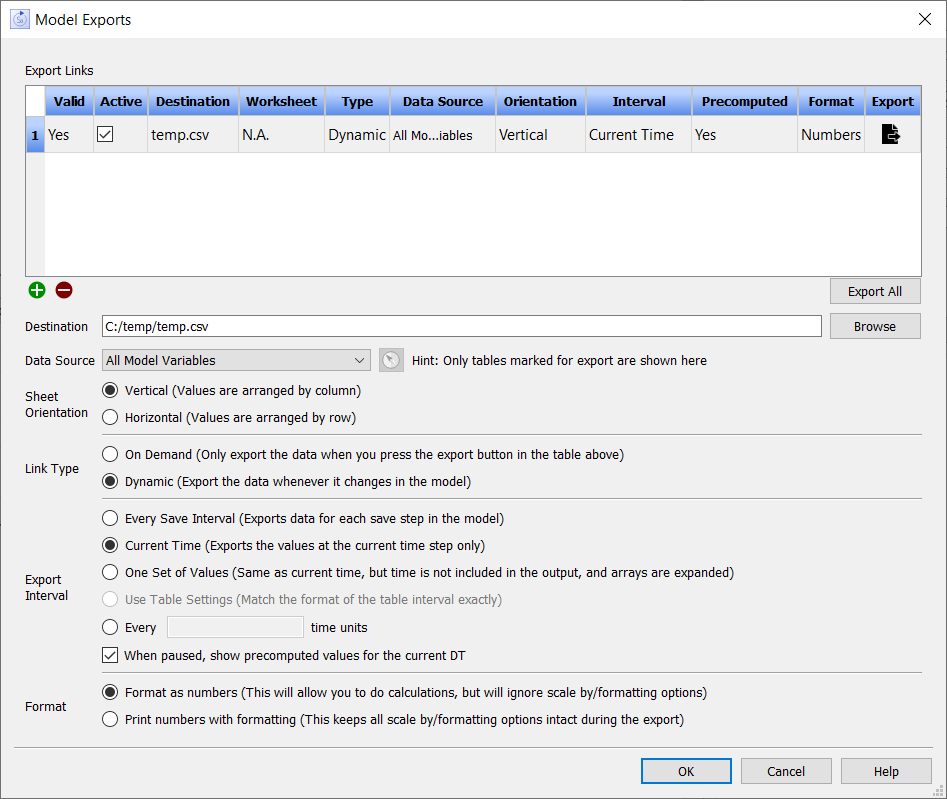Click the Numbers format cell

[831, 135]
